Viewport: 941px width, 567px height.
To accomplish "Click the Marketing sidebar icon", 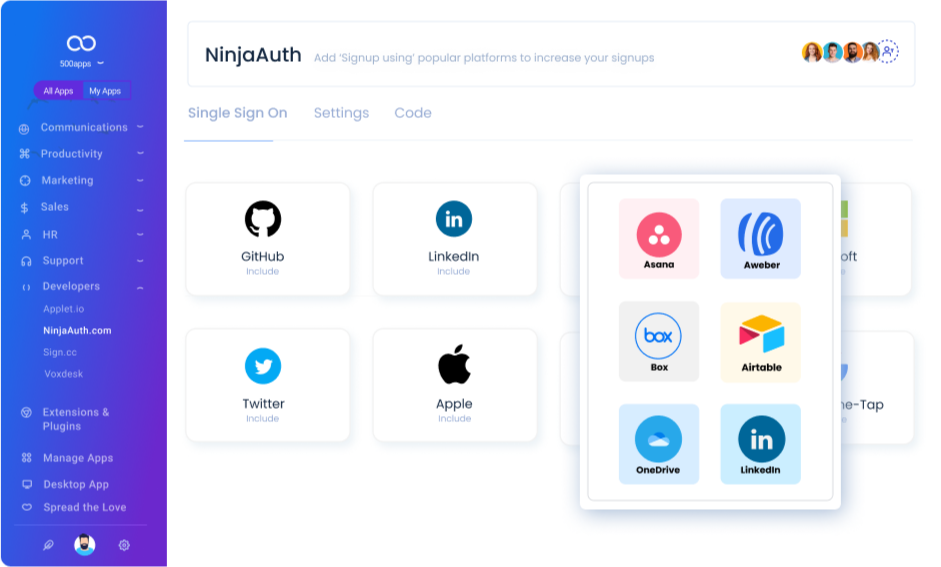I will 25,181.
